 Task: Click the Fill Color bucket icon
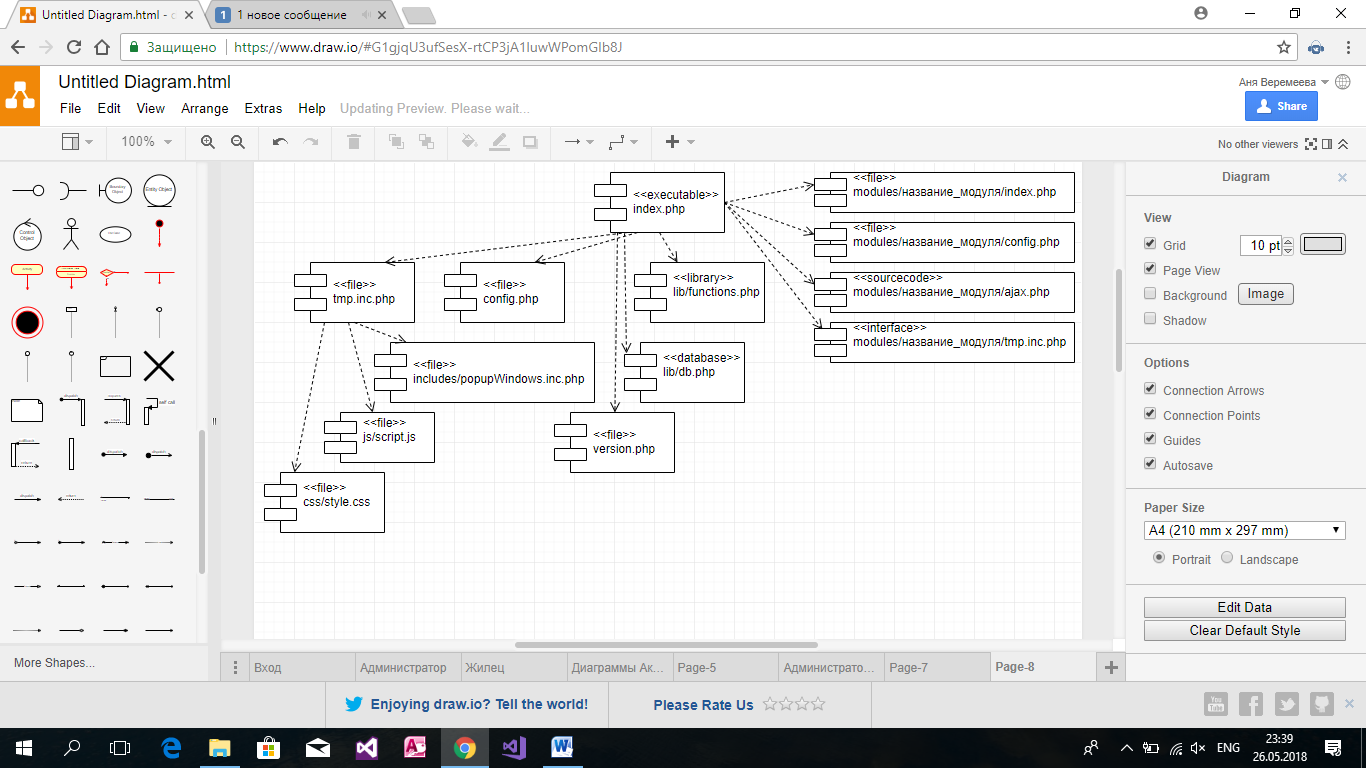click(469, 142)
